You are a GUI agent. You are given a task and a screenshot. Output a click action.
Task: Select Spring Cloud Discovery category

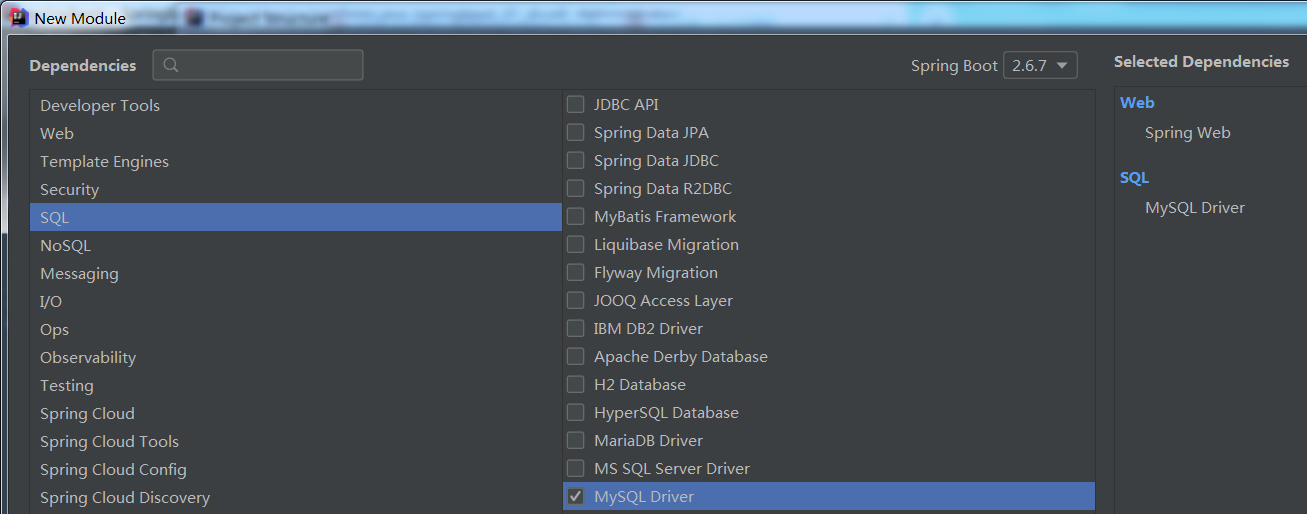click(x=296, y=497)
